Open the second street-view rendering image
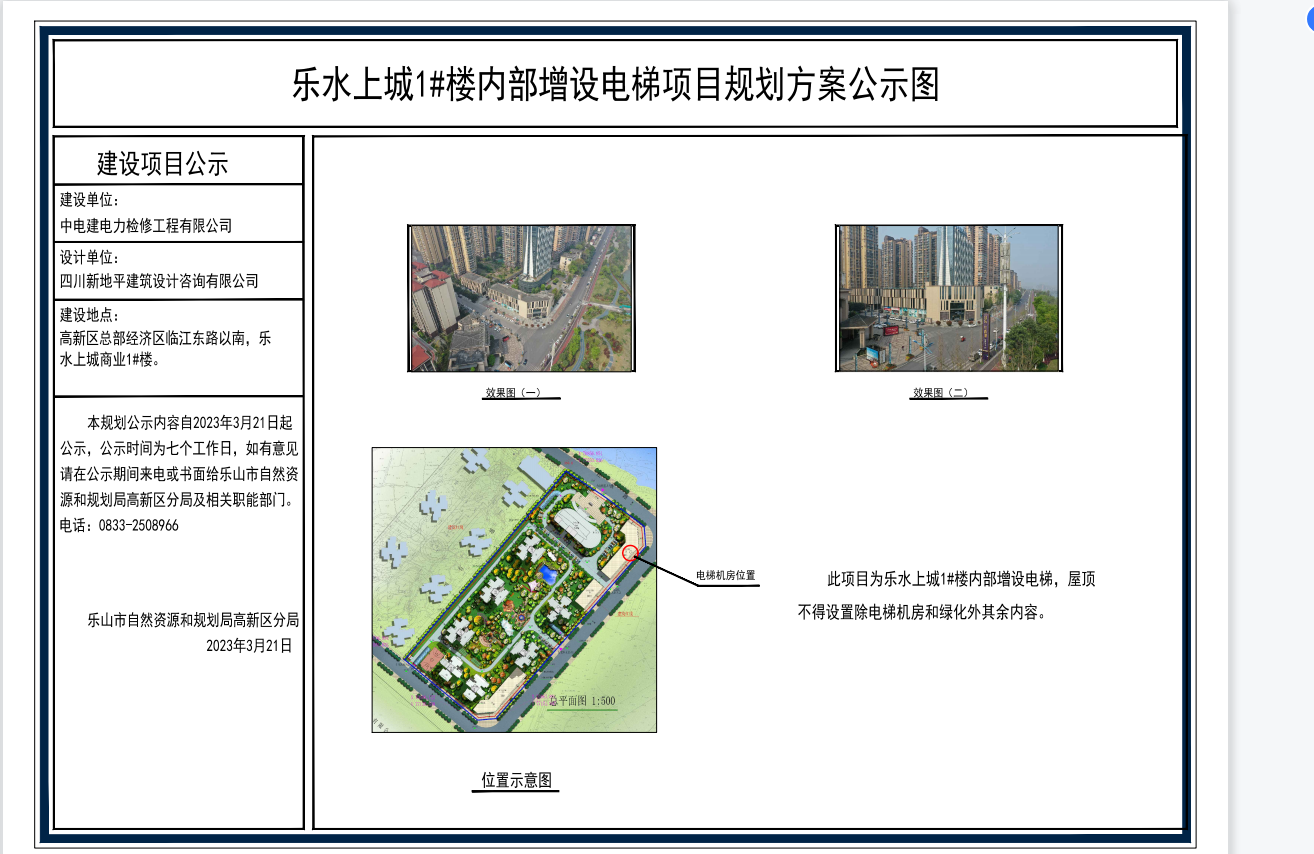 pos(948,298)
